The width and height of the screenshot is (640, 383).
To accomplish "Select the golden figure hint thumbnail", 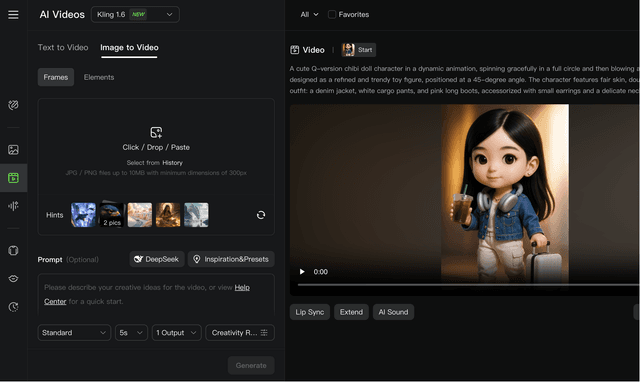I will click(x=168, y=215).
